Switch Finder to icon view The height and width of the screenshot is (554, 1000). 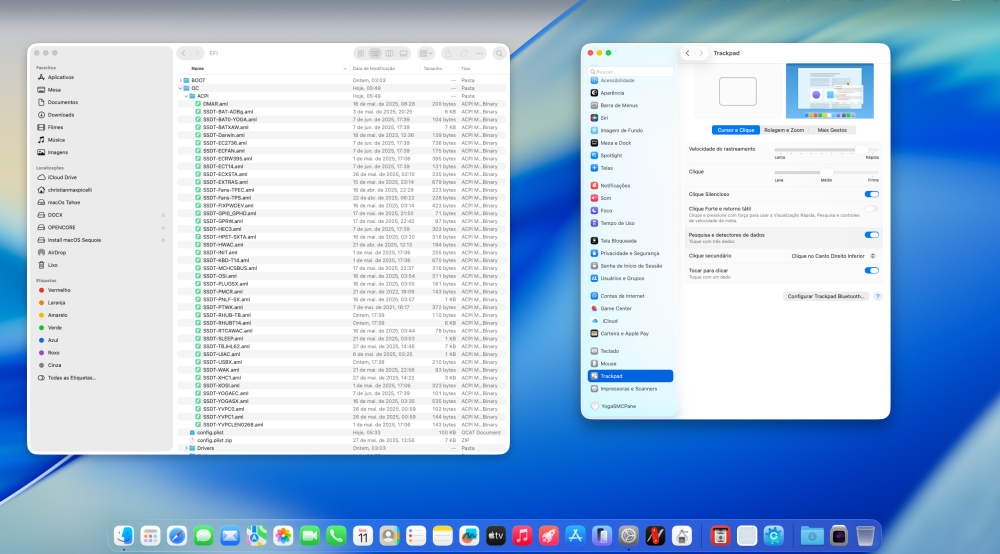click(361, 54)
